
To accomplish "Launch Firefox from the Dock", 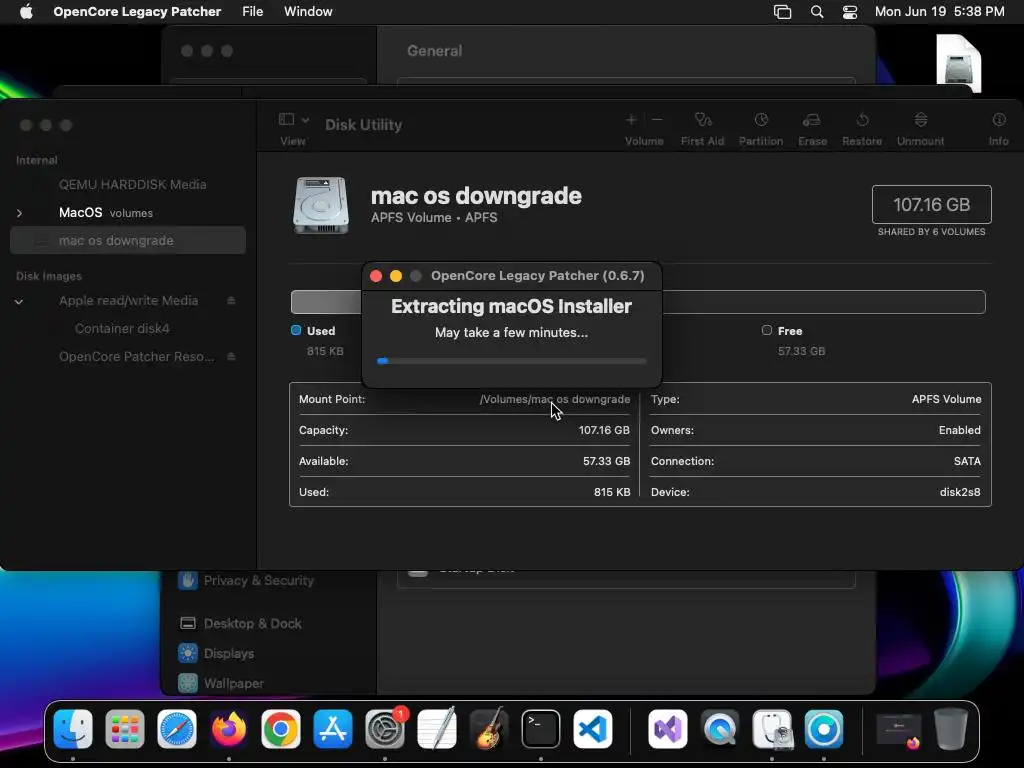I will click(x=229, y=729).
